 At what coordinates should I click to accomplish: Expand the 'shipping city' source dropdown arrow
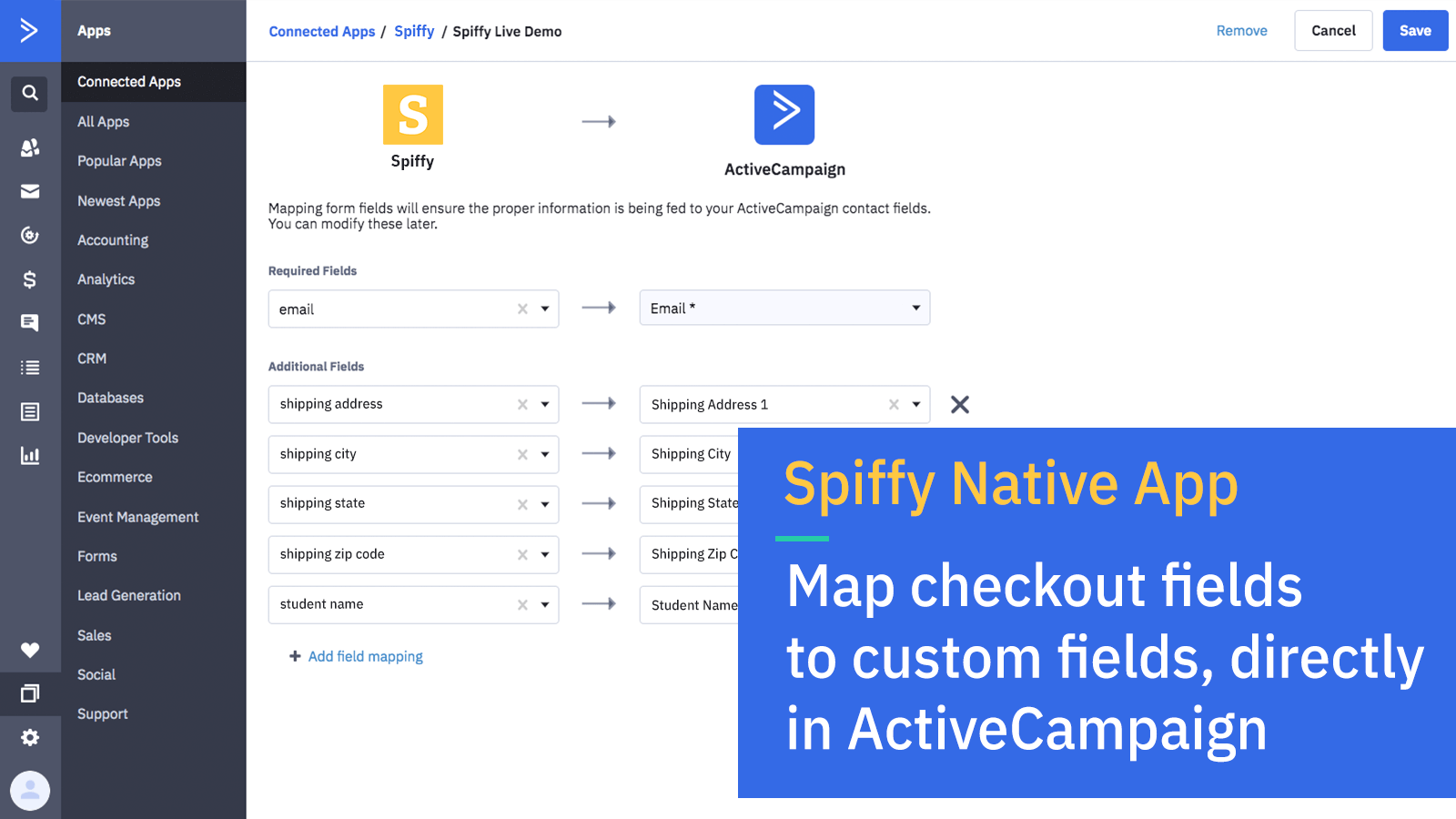click(545, 455)
